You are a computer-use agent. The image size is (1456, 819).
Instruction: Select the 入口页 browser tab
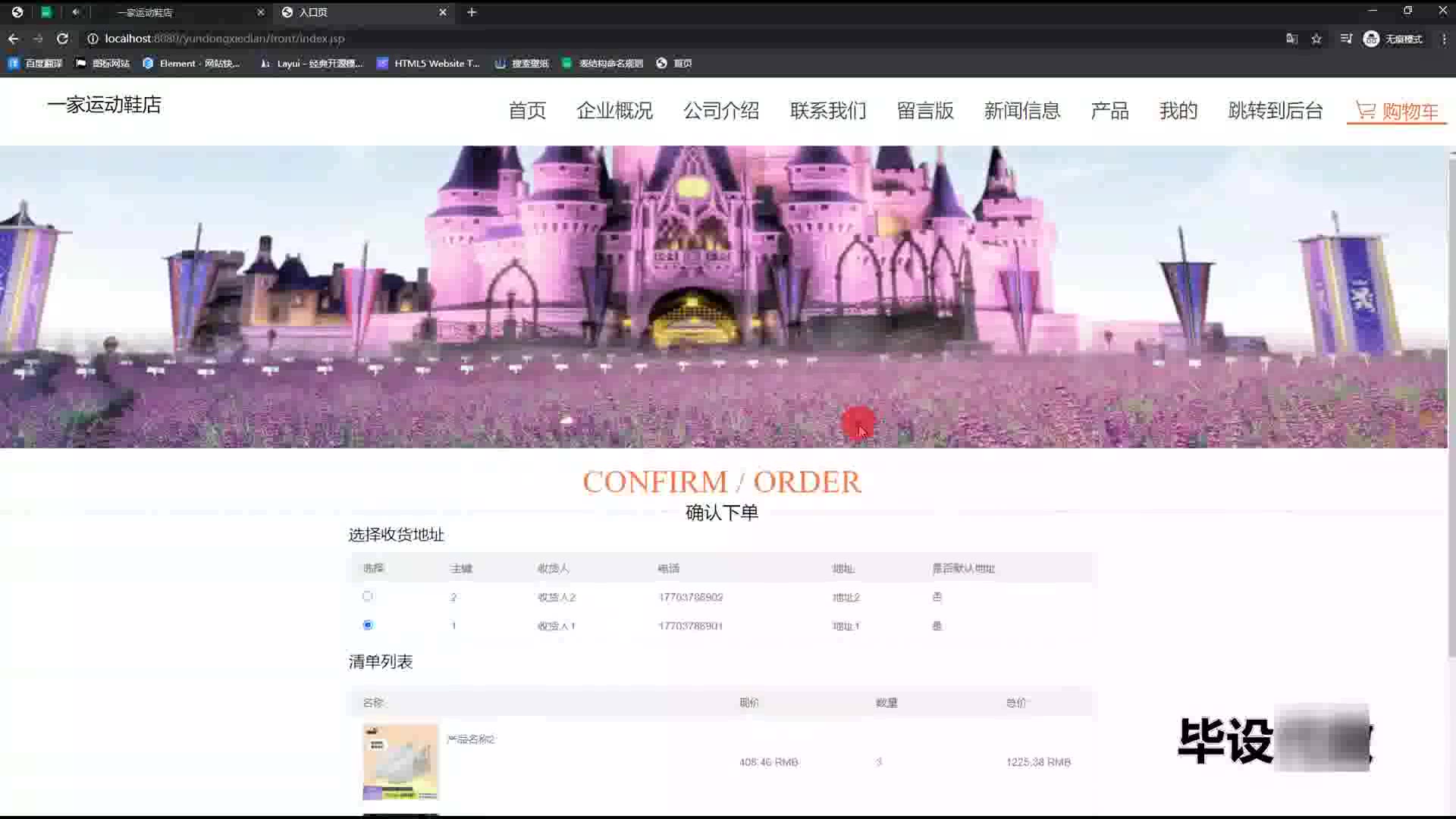point(364,12)
